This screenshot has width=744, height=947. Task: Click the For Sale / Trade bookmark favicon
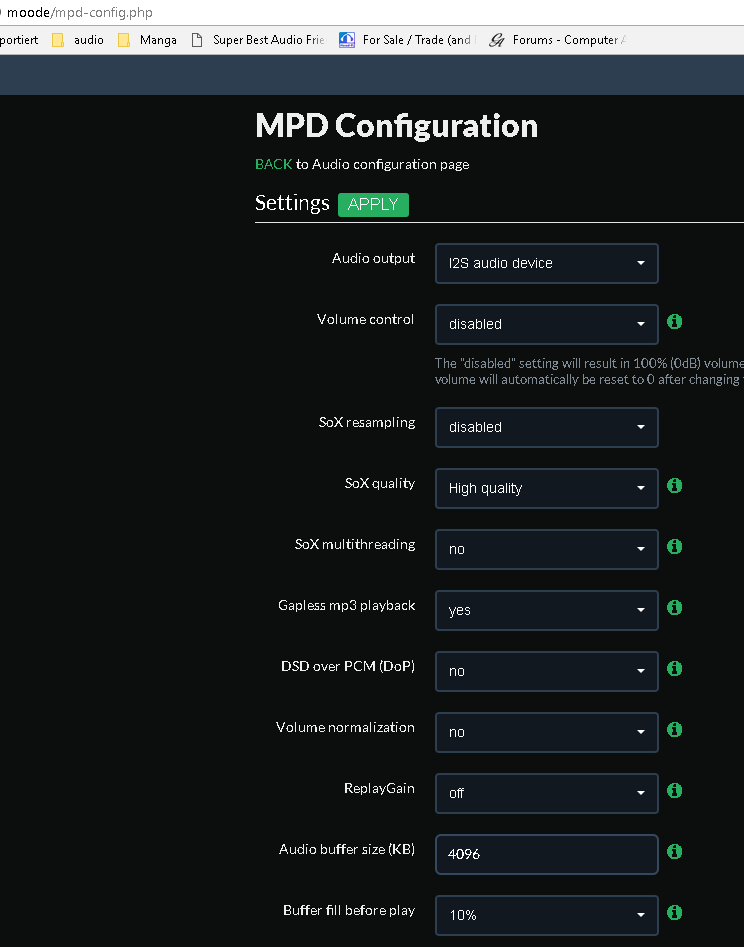pyautogui.click(x=346, y=39)
